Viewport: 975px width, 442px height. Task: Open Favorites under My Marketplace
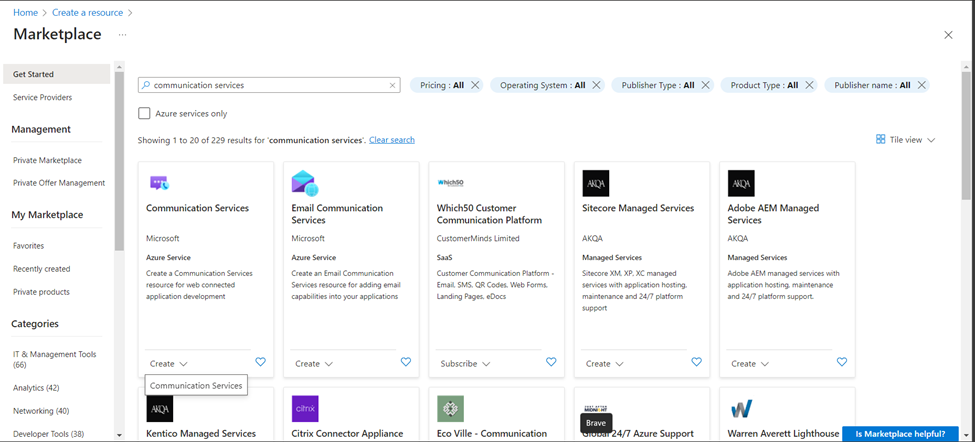tap(29, 246)
